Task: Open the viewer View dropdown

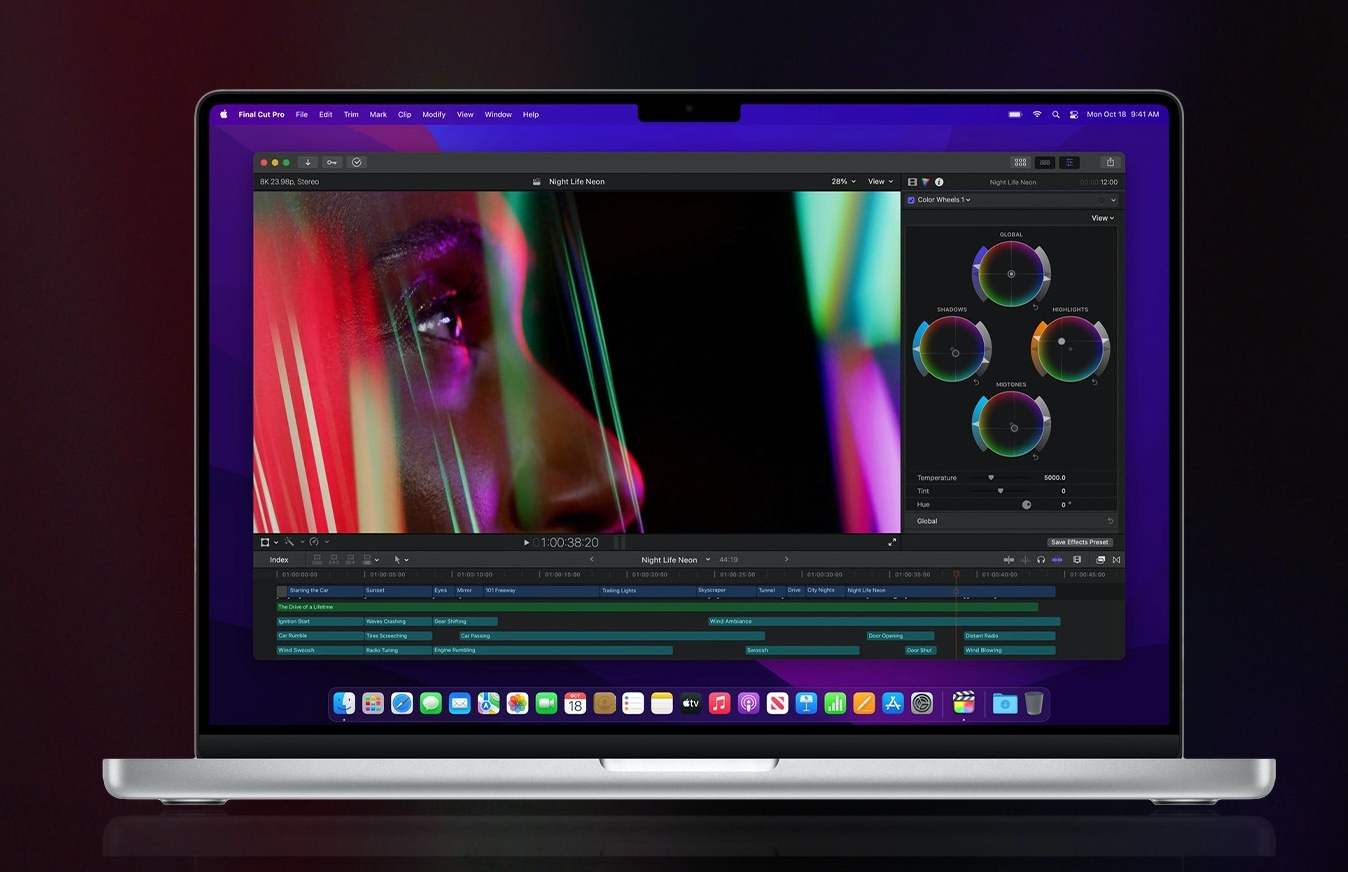Action: tap(880, 182)
